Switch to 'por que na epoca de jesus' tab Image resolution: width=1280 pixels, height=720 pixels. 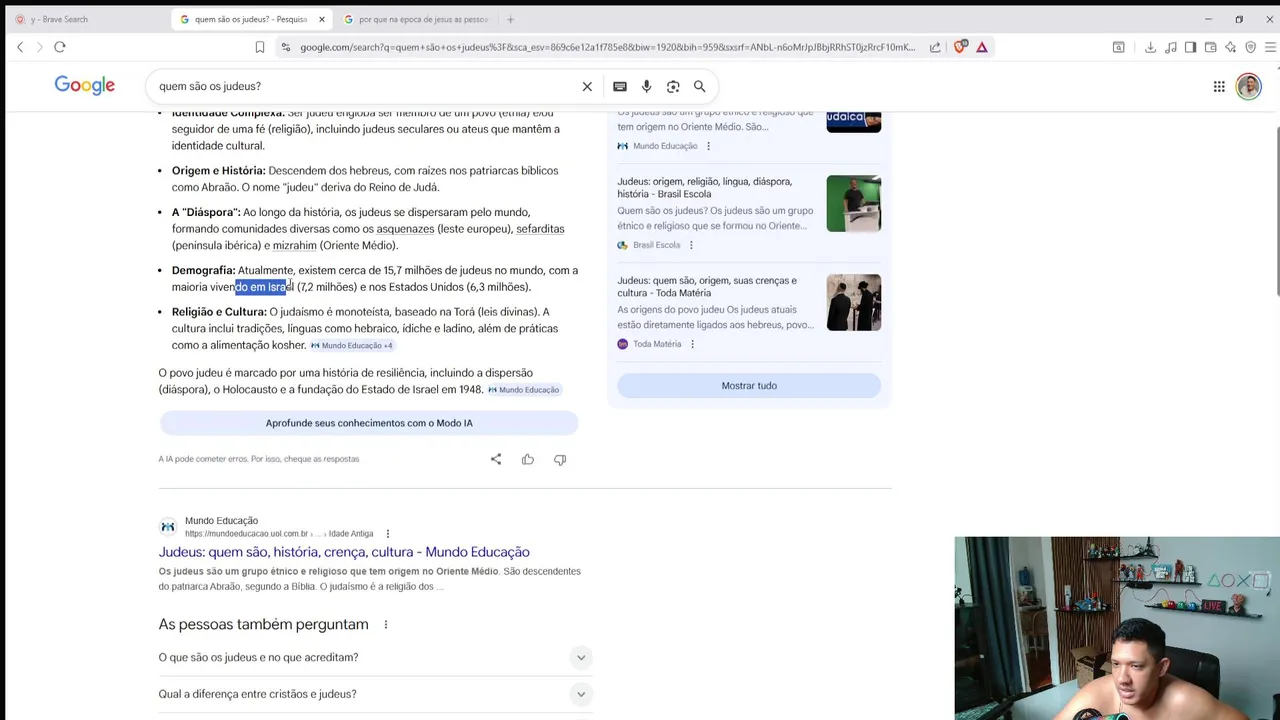click(415, 19)
